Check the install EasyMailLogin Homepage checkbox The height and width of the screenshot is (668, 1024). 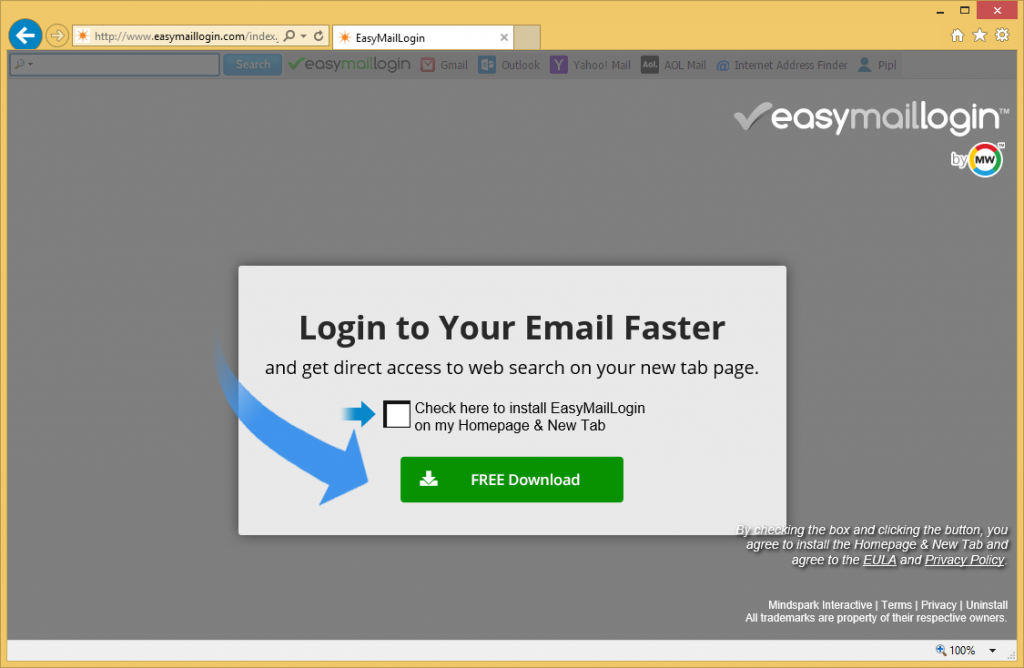click(396, 415)
